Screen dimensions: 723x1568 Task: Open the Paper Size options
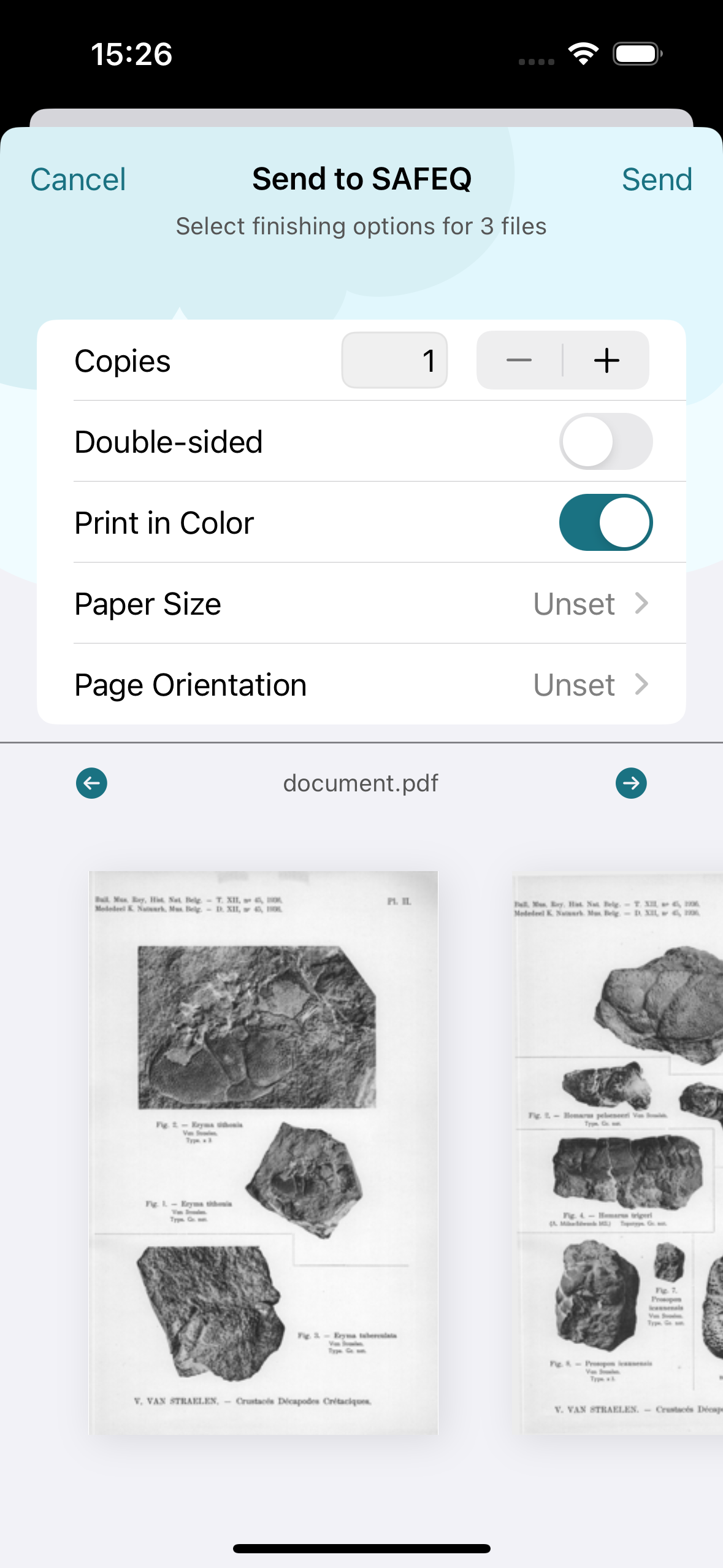[x=361, y=604]
